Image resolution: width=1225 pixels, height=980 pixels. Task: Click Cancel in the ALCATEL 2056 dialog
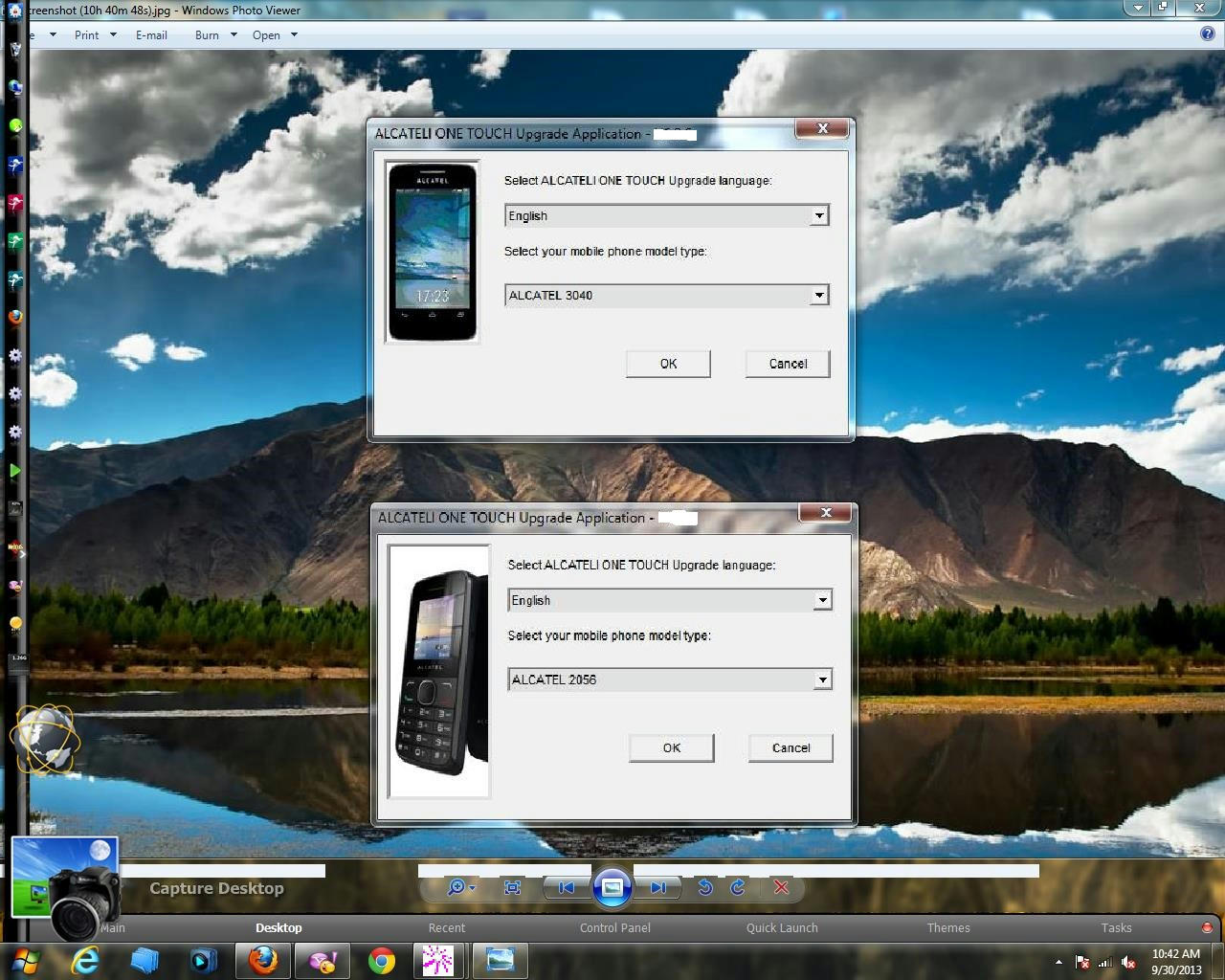tap(791, 747)
